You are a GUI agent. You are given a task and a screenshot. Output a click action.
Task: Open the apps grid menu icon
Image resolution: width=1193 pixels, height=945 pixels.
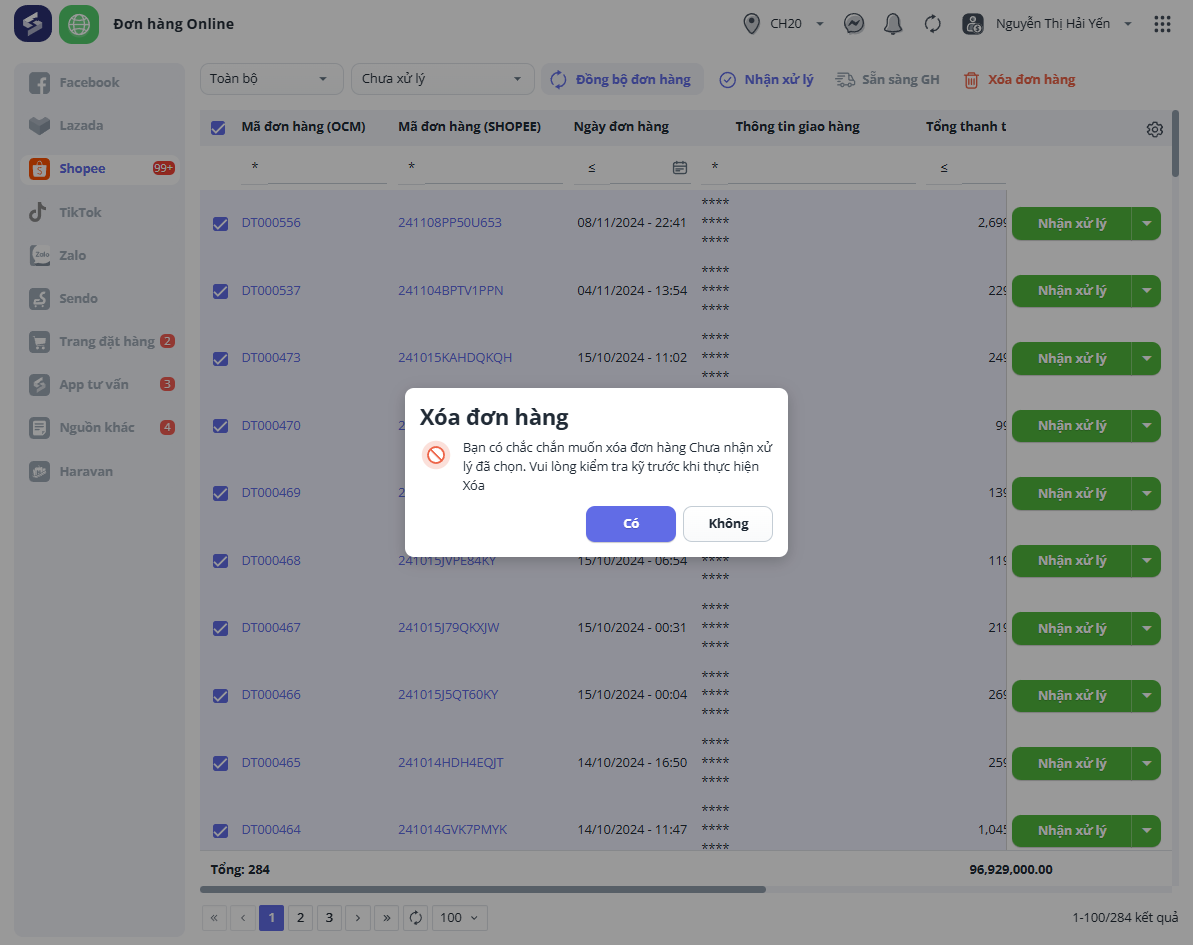[x=1162, y=24]
